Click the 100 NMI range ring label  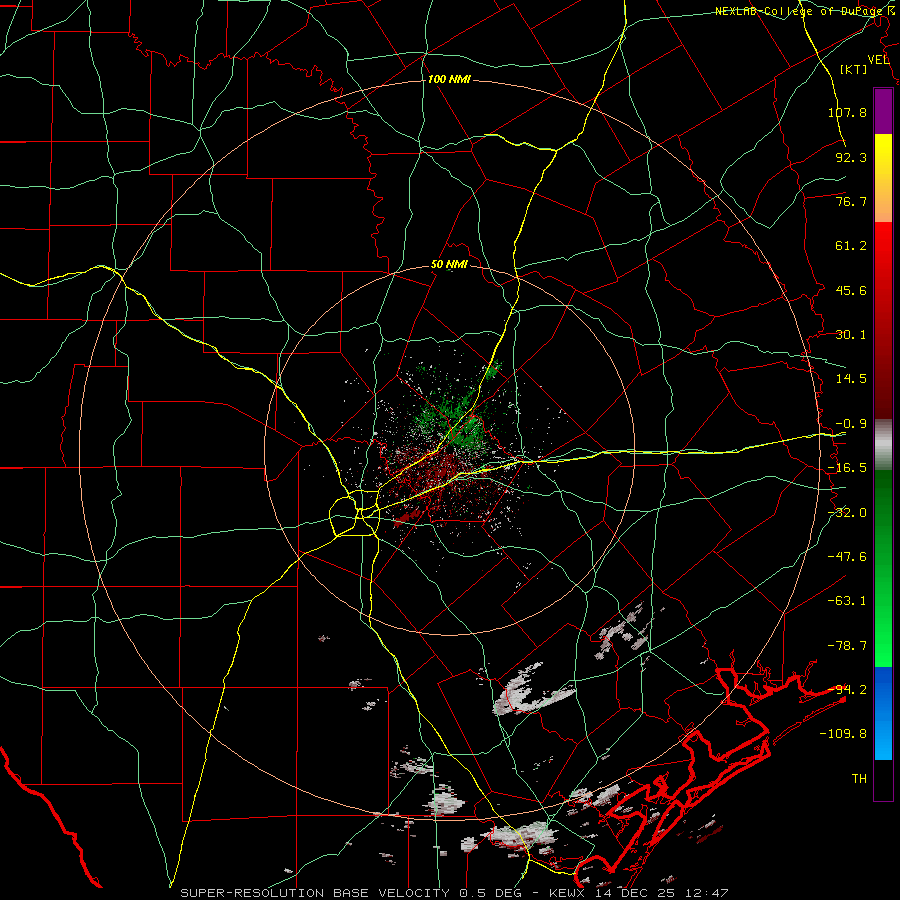point(449,79)
